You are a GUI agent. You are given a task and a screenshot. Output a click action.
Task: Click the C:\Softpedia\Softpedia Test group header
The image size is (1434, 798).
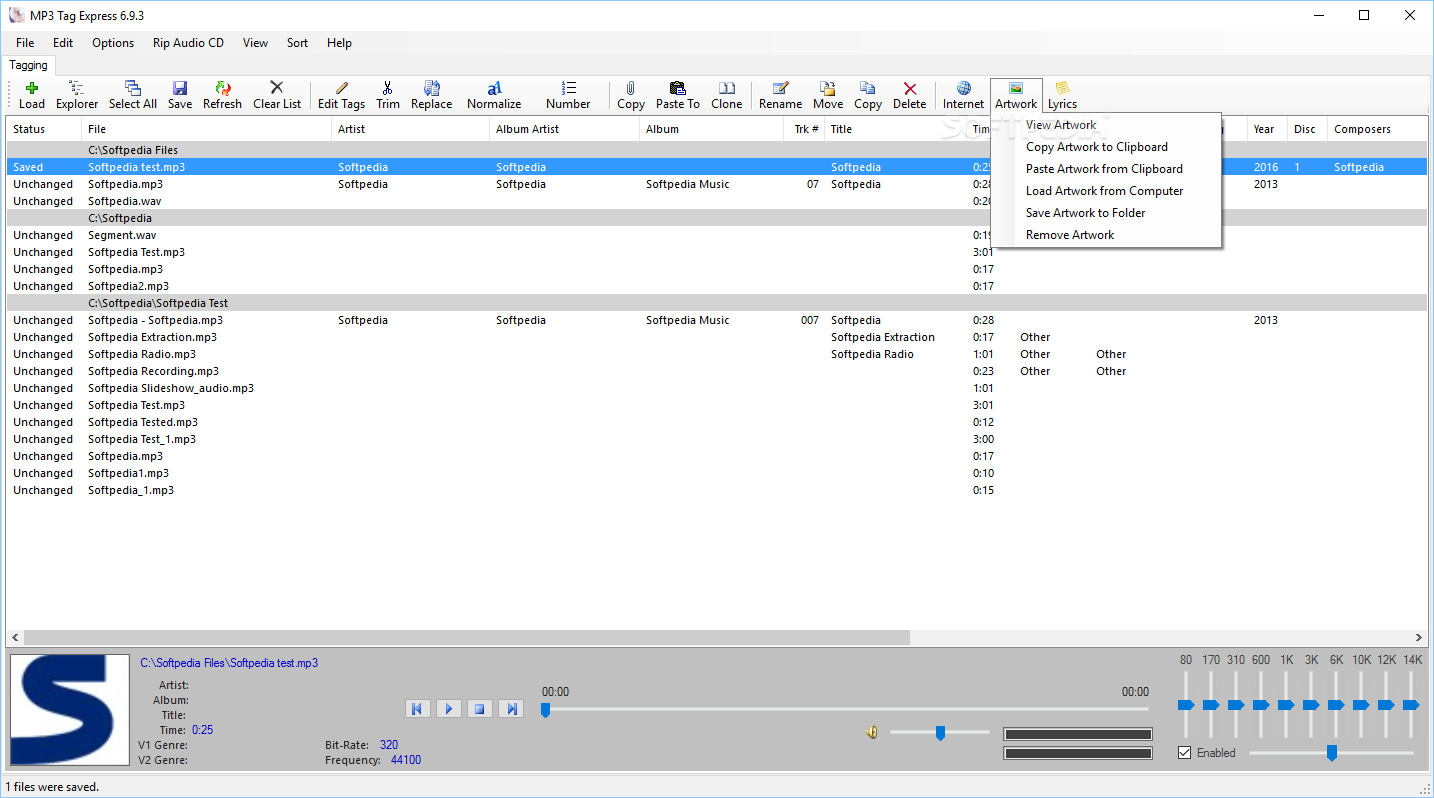(x=717, y=303)
